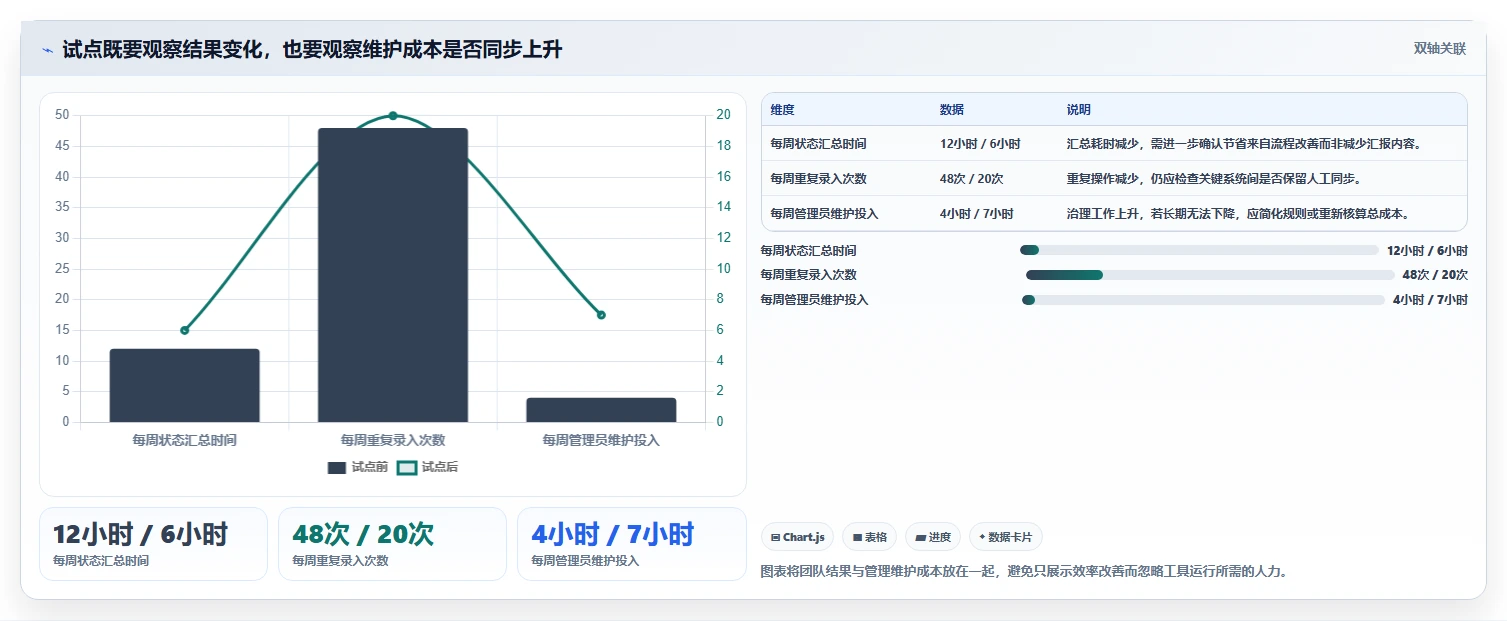Click the 12小时 / 6小时 data card
The height and width of the screenshot is (621, 1507).
(153, 544)
